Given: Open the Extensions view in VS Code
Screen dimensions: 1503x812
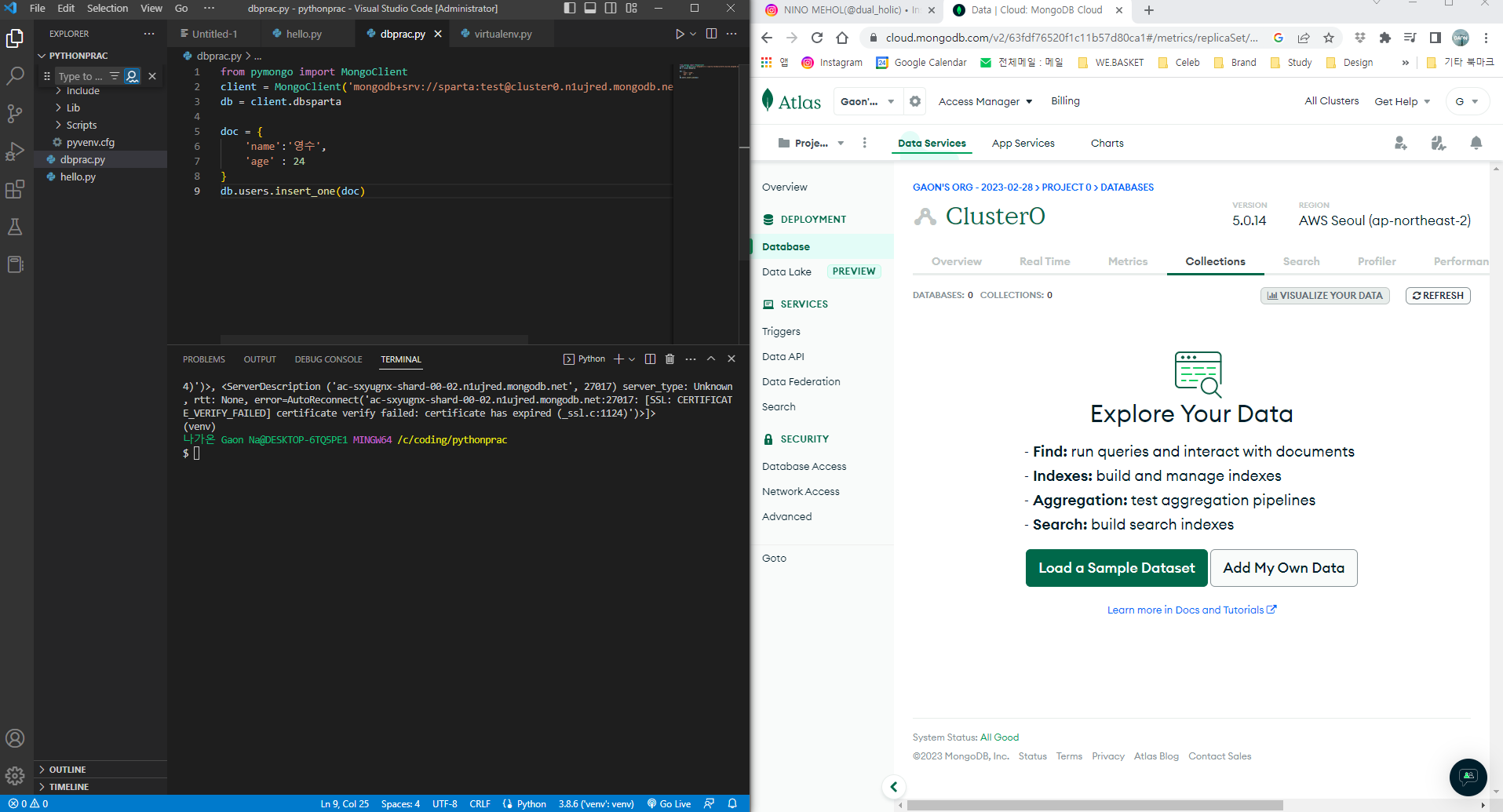Looking at the screenshot, I should click(15, 189).
